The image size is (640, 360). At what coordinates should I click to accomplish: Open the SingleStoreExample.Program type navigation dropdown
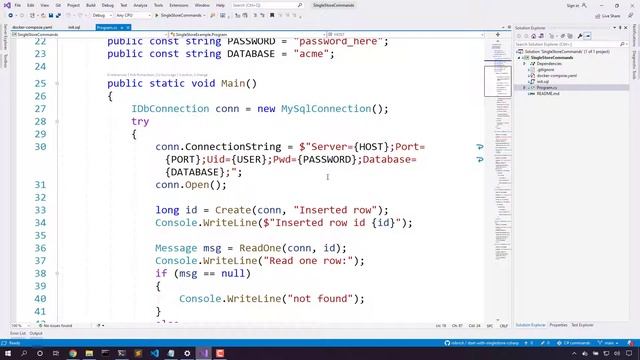tap(247, 35)
